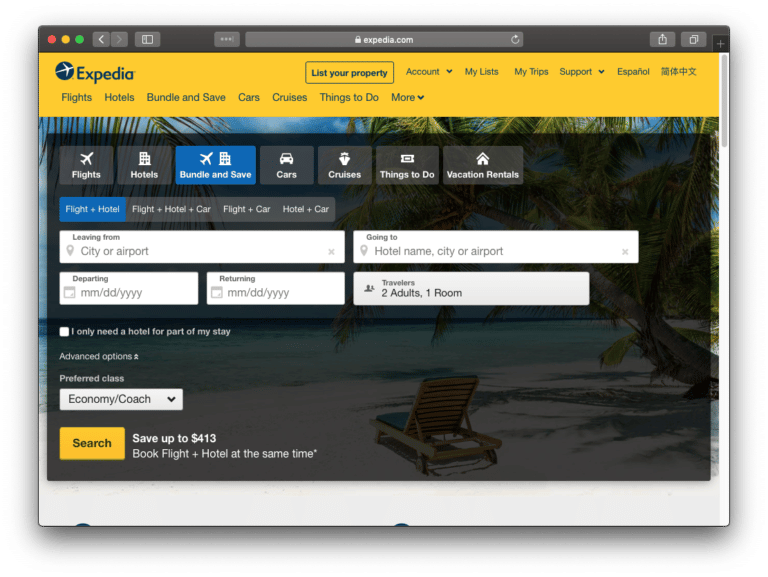The height and width of the screenshot is (577, 768).
Task: Open a new tab with plus button
Action: click(x=720, y=44)
